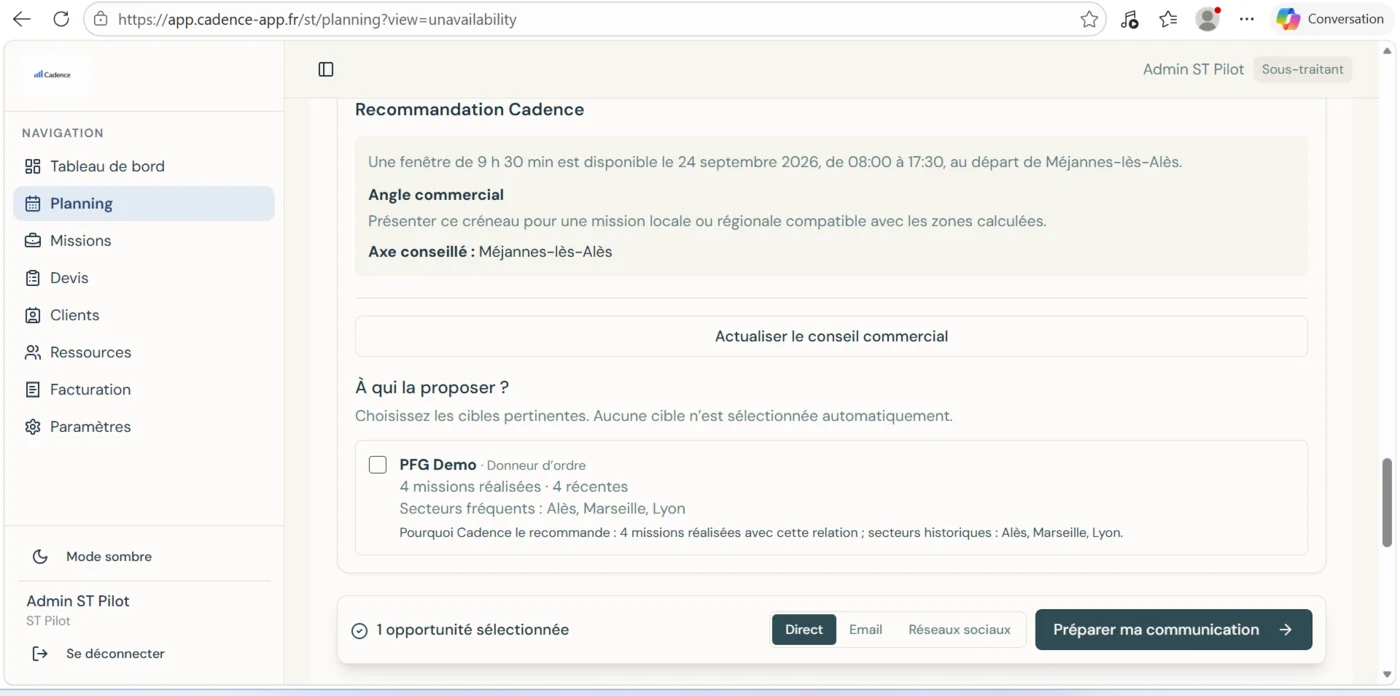
Task: Click the scrollbar up arrow
Action: click(x=1387, y=50)
